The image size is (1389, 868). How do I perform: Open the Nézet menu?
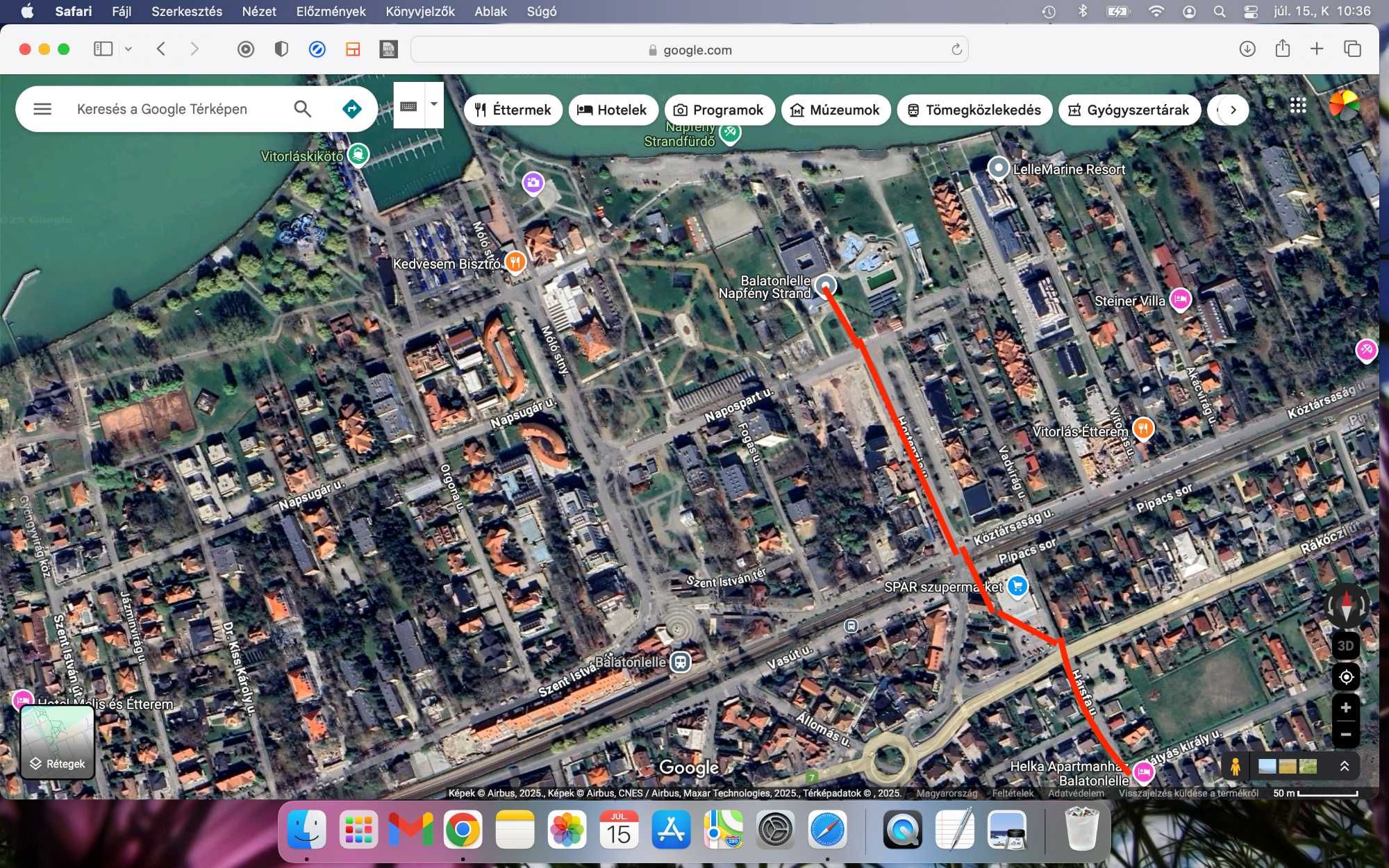tap(259, 11)
